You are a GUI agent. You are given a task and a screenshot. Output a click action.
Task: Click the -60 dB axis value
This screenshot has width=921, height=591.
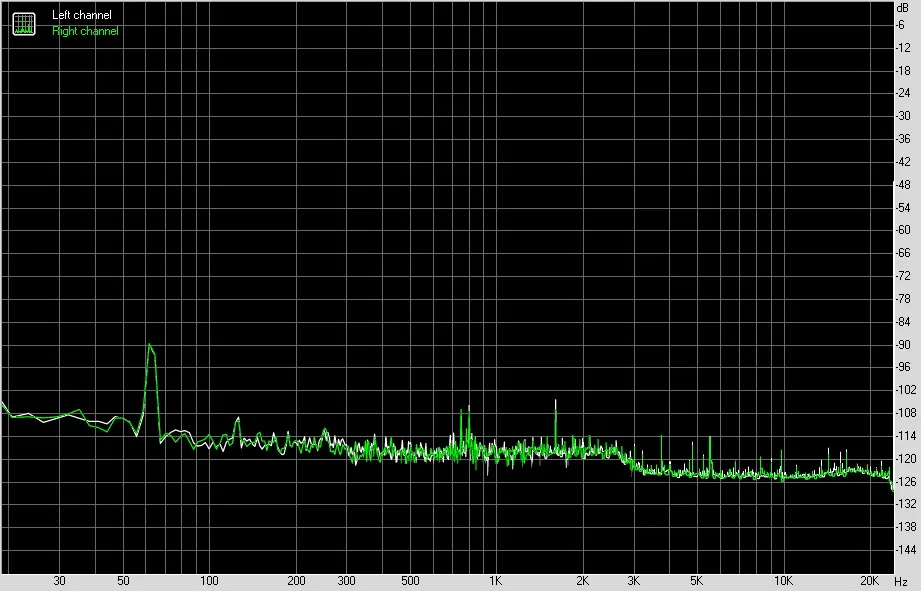pyautogui.click(x=903, y=230)
